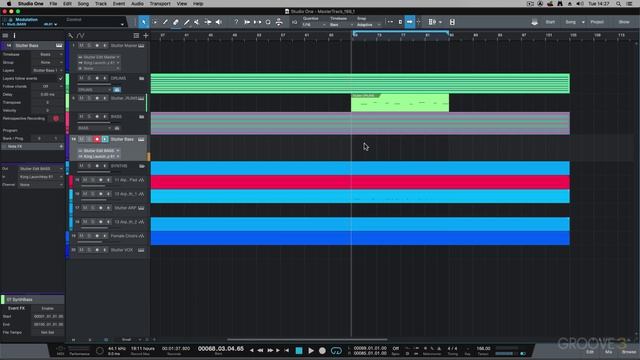
Task: Open the Apple menu
Action: [x=9, y=4]
